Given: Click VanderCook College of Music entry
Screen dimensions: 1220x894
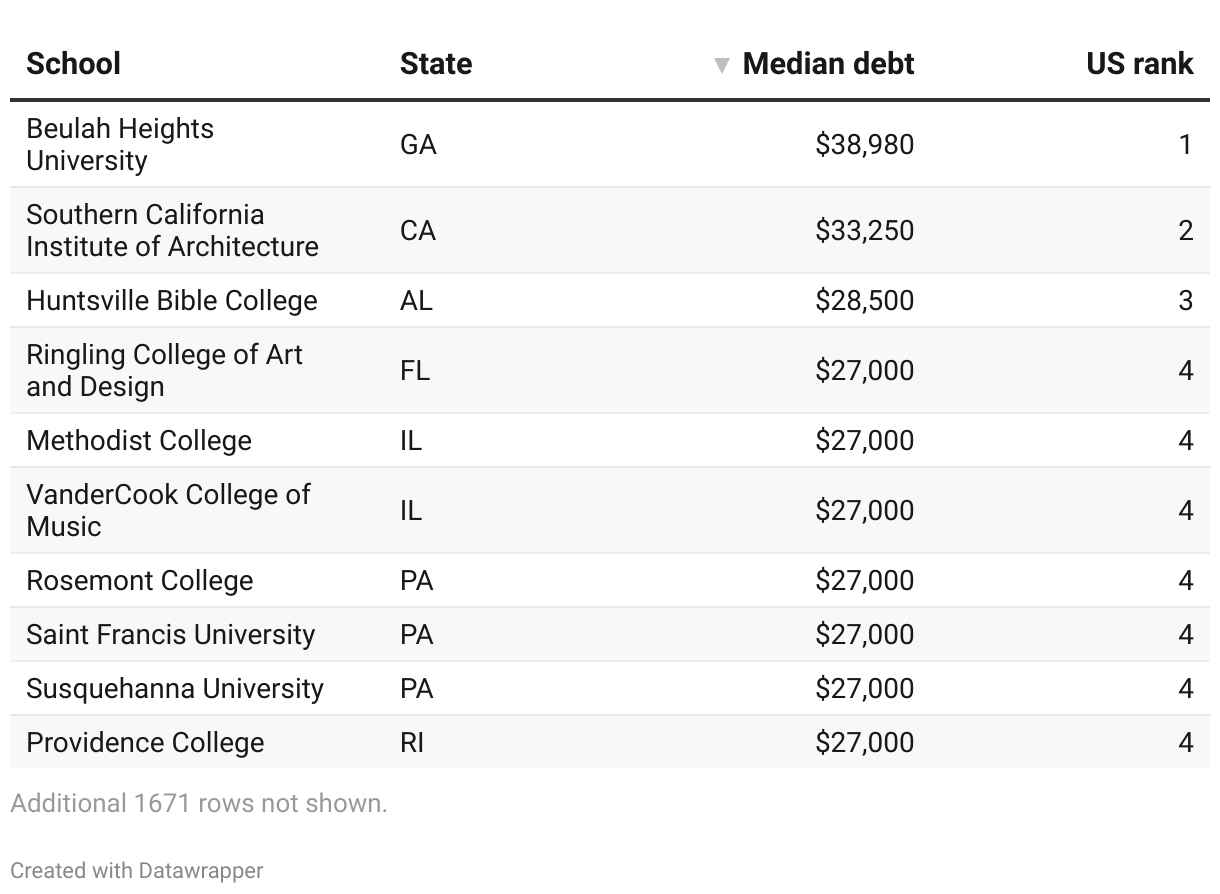Looking at the screenshot, I should click(168, 511).
